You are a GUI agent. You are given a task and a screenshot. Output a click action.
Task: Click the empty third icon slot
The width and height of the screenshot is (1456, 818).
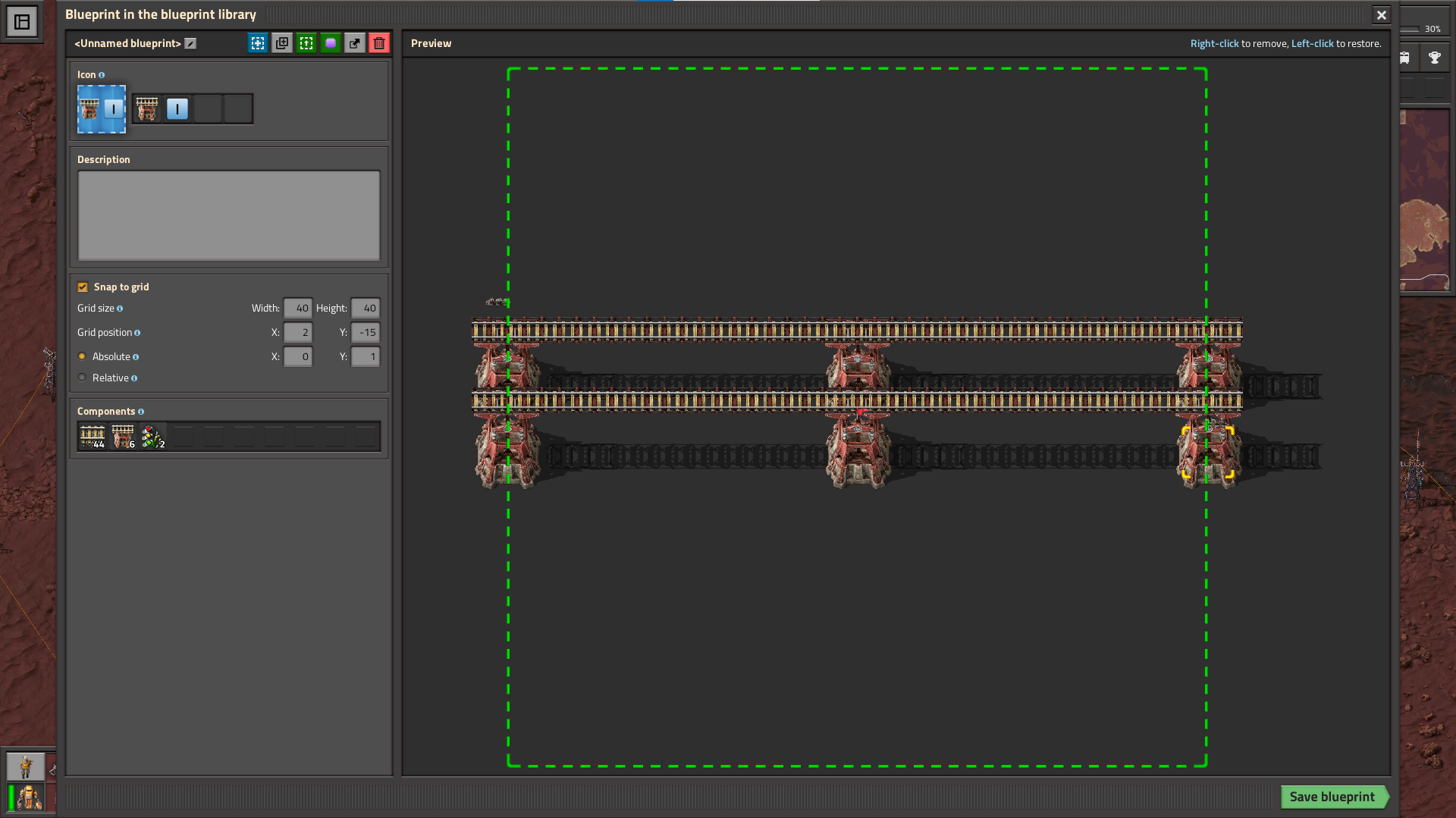click(208, 109)
